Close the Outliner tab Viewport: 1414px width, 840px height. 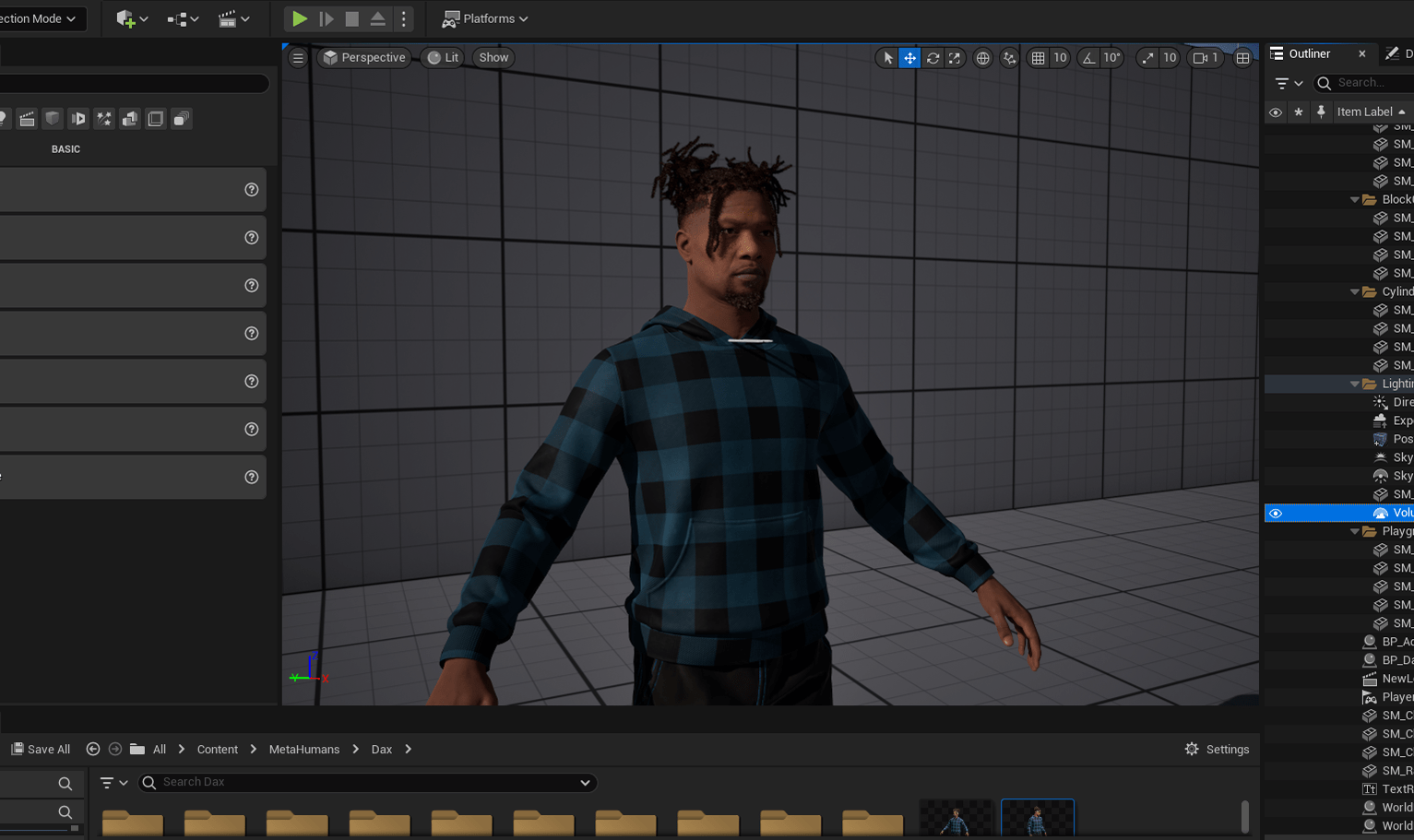(1362, 54)
